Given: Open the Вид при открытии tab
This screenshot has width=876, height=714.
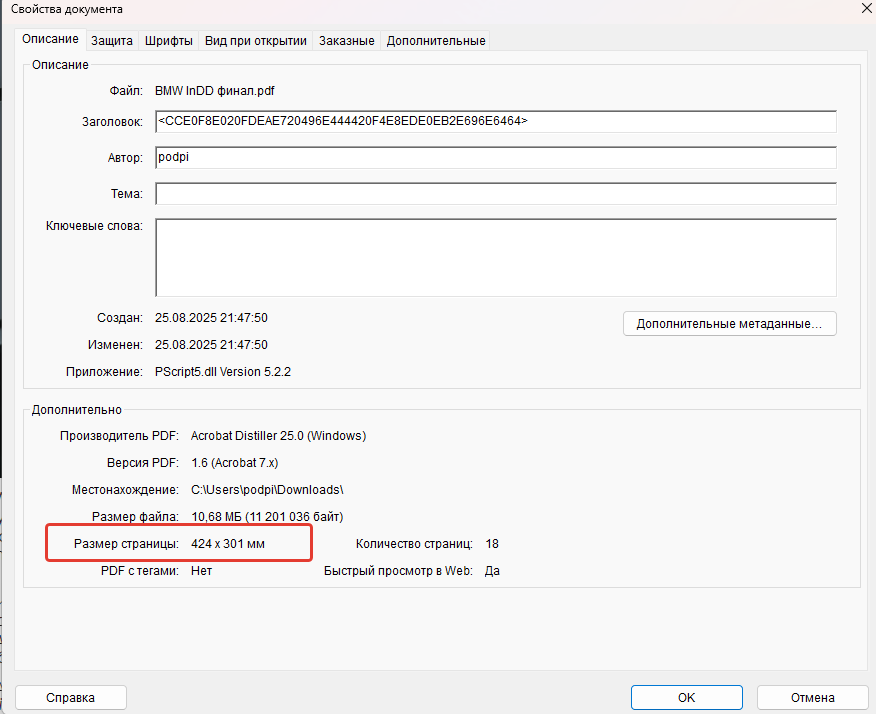Looking at the screenshot, I should click(x=256, y=41).
